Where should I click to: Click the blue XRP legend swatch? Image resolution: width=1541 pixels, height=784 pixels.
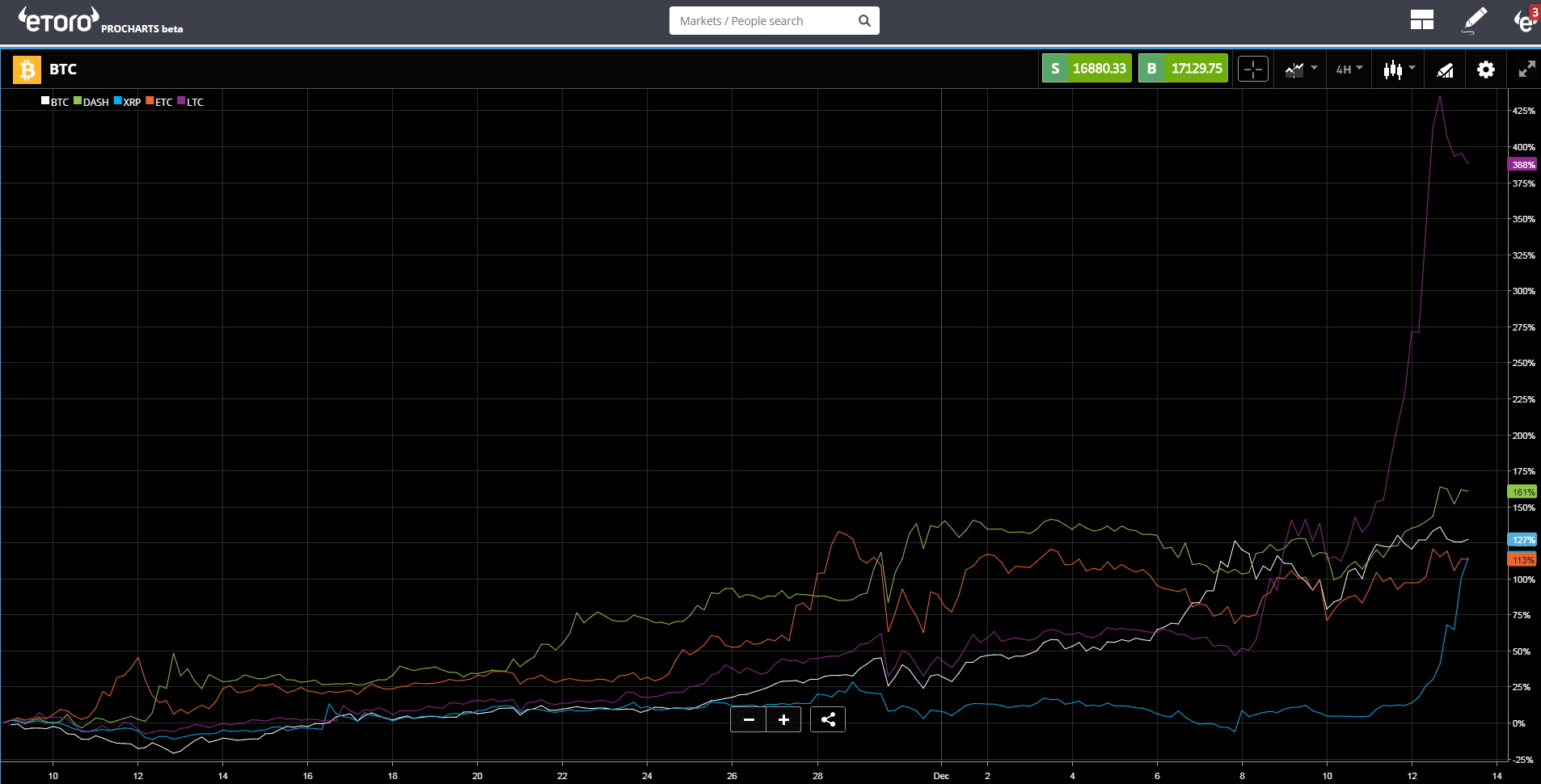click(118, 101)
